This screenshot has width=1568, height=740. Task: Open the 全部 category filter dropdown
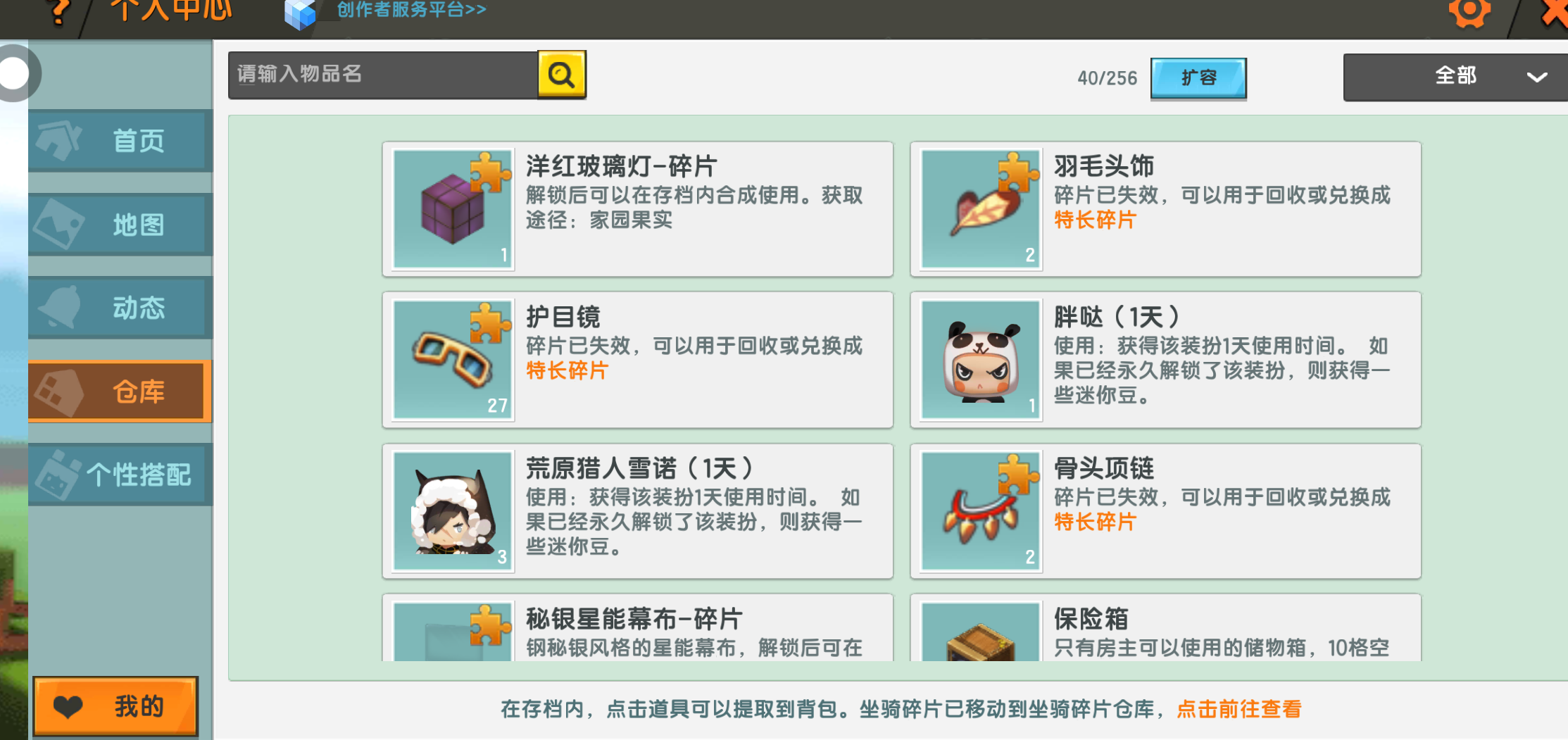(x=1455, y=77)
